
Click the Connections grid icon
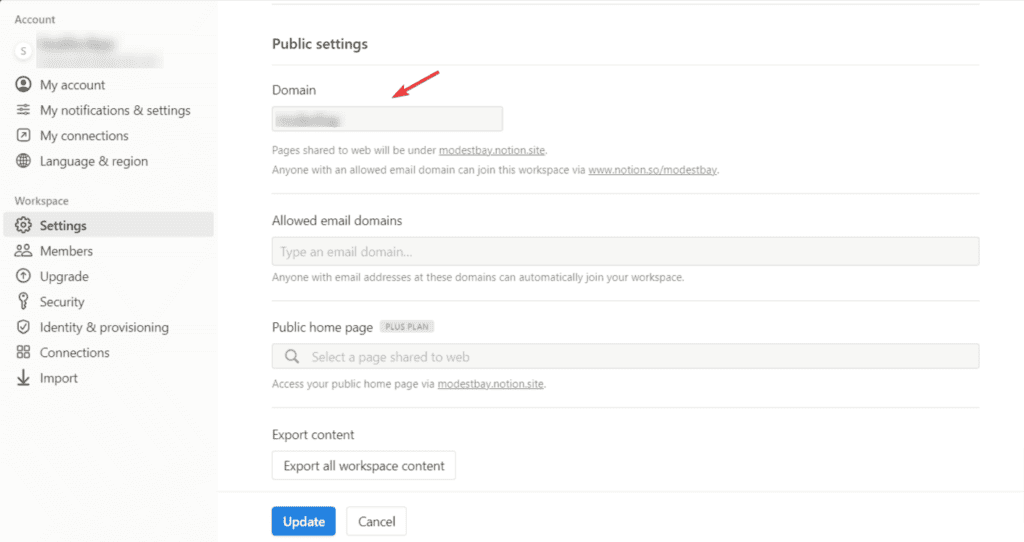click(x=23, y=353)
